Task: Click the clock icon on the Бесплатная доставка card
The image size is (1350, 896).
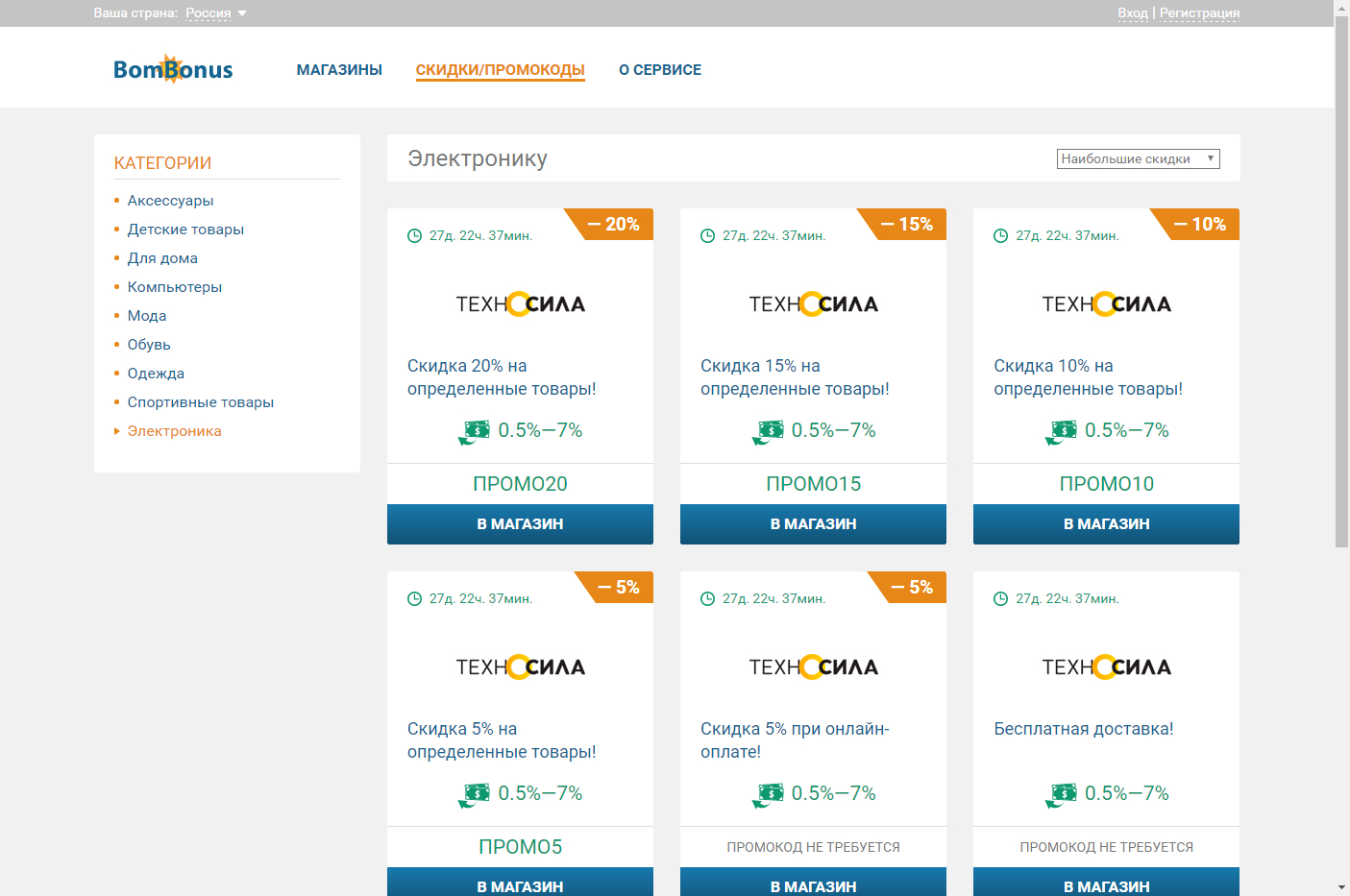Action: coord(1001,599)
